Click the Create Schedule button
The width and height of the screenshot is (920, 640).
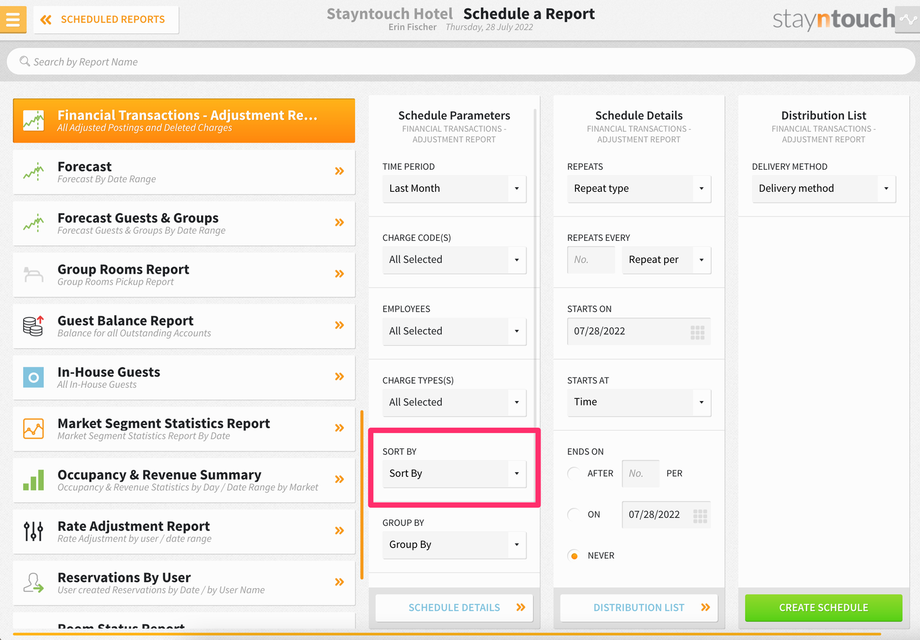823,608
